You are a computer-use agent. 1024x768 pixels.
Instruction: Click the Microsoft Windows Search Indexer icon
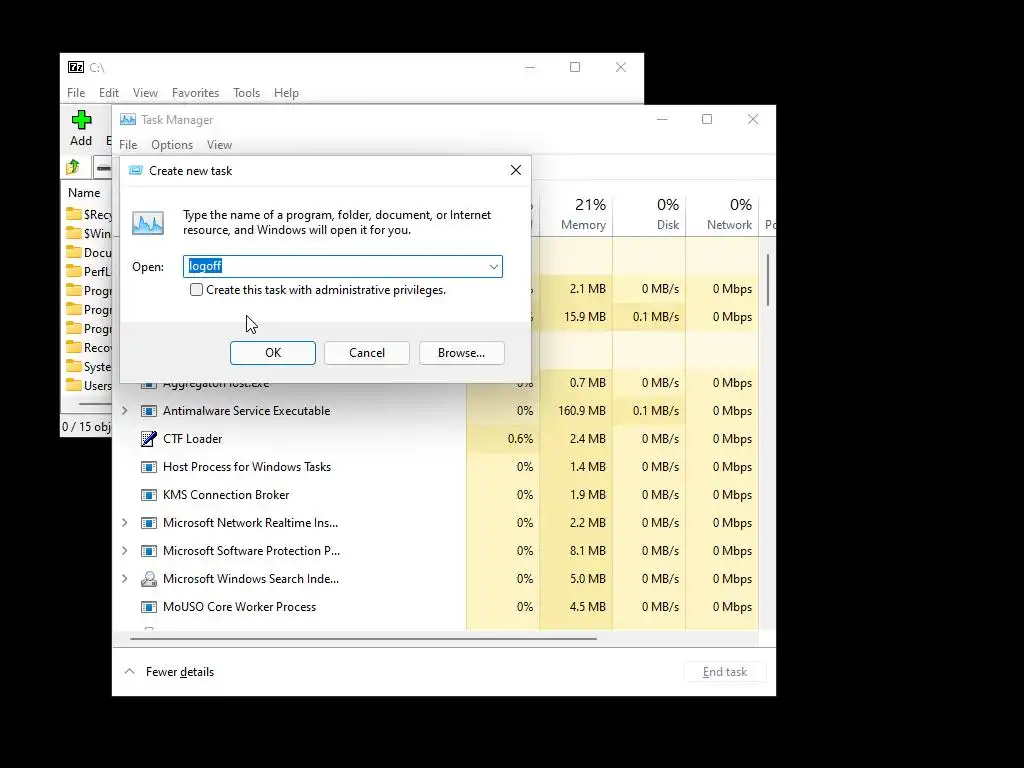pyautogui.click(x=149, y=579)
